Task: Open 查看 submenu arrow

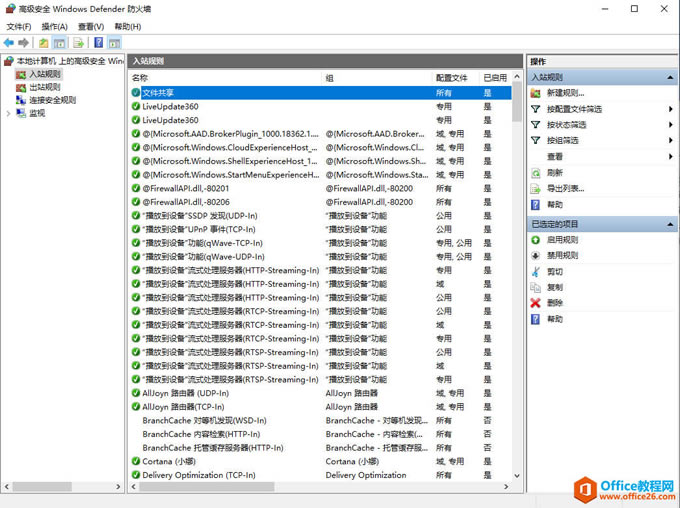Action: (x=670, y=157)
